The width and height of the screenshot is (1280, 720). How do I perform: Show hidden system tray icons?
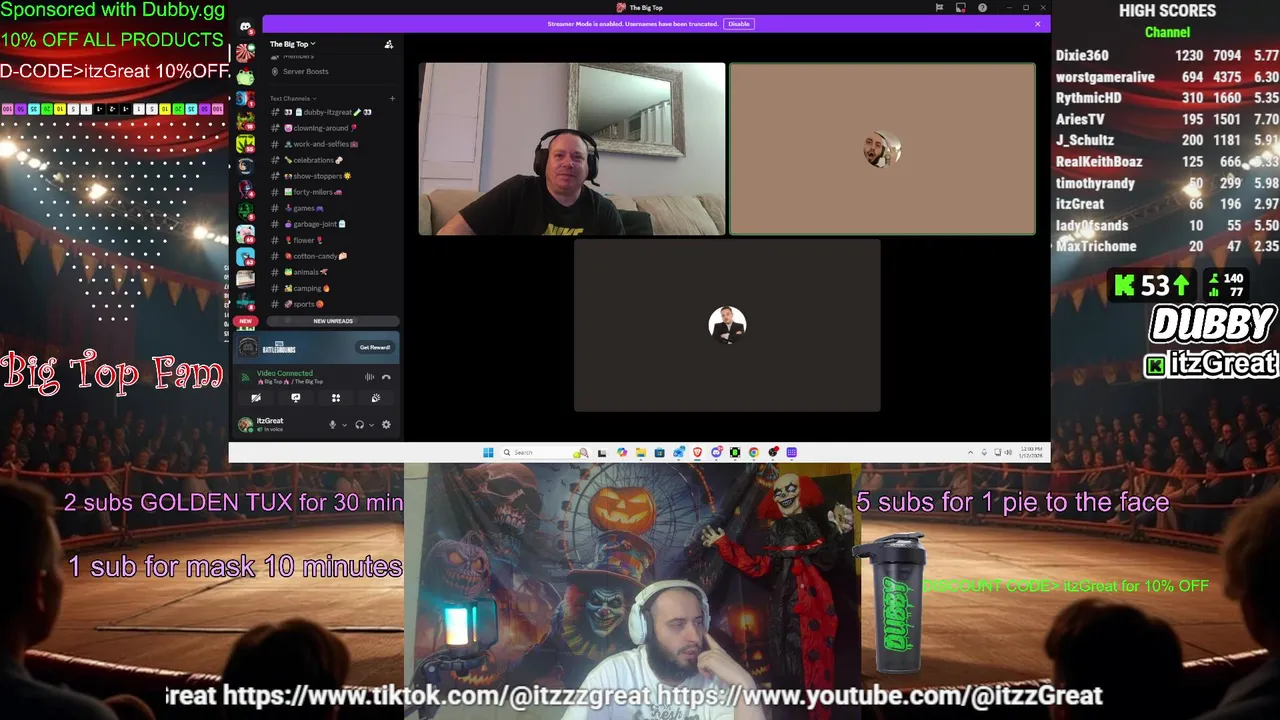coord(970,453)
